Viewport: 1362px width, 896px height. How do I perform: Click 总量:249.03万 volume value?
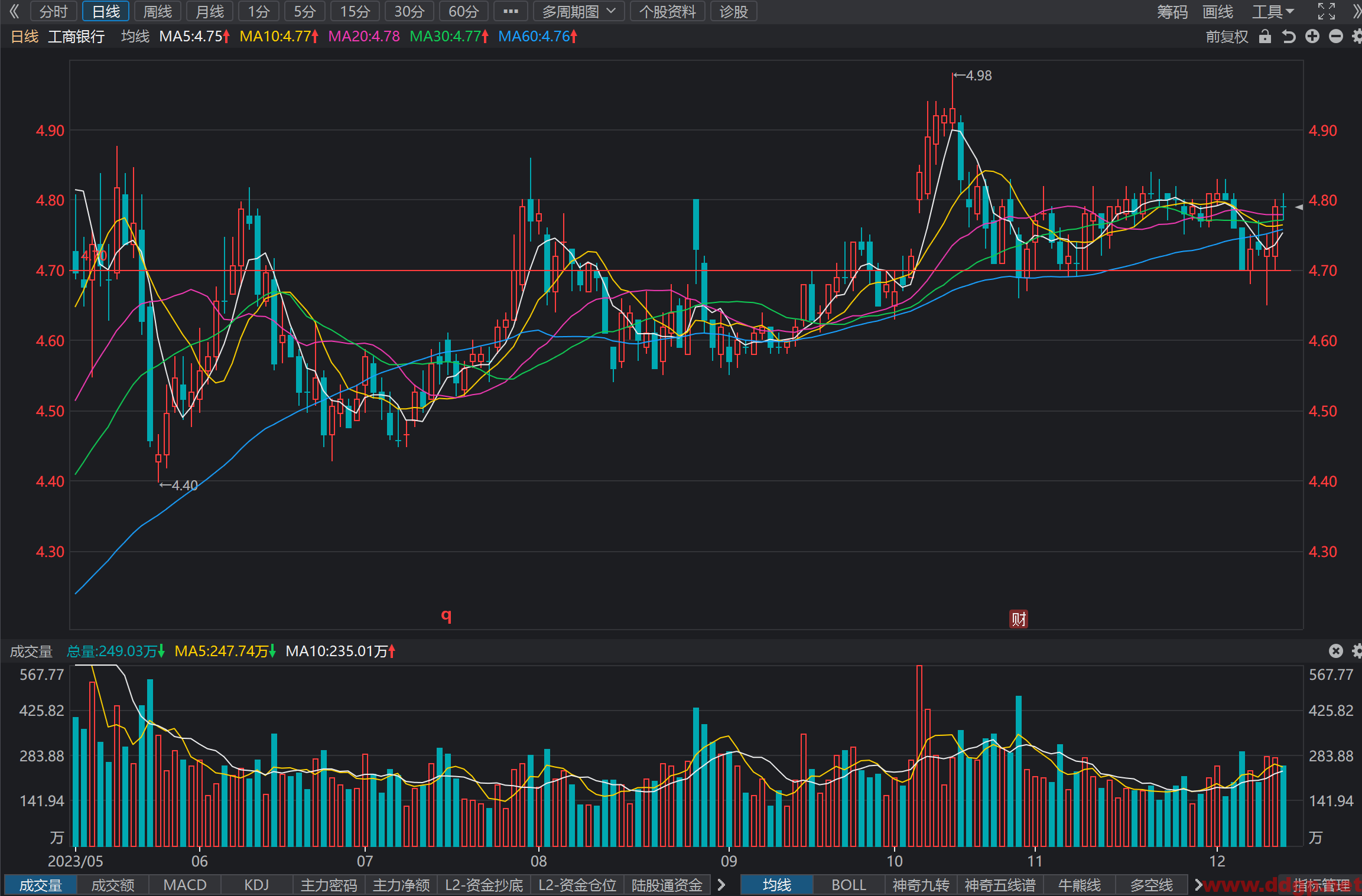tap(116, 651)
